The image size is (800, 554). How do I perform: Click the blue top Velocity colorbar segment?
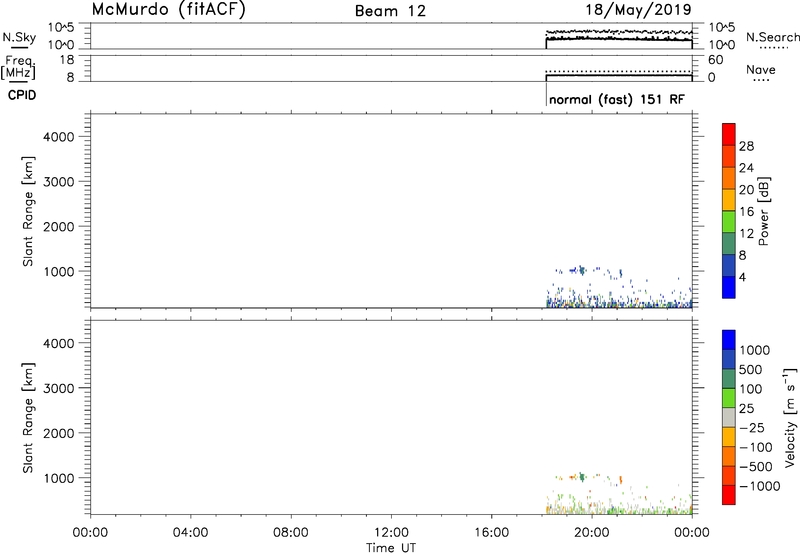click(x=729, y=340)
